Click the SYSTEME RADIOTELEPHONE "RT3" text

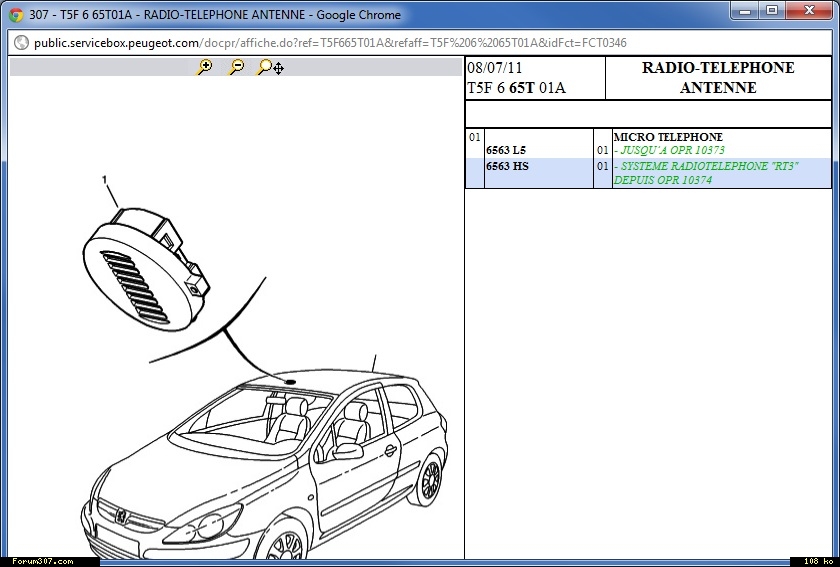710,166
